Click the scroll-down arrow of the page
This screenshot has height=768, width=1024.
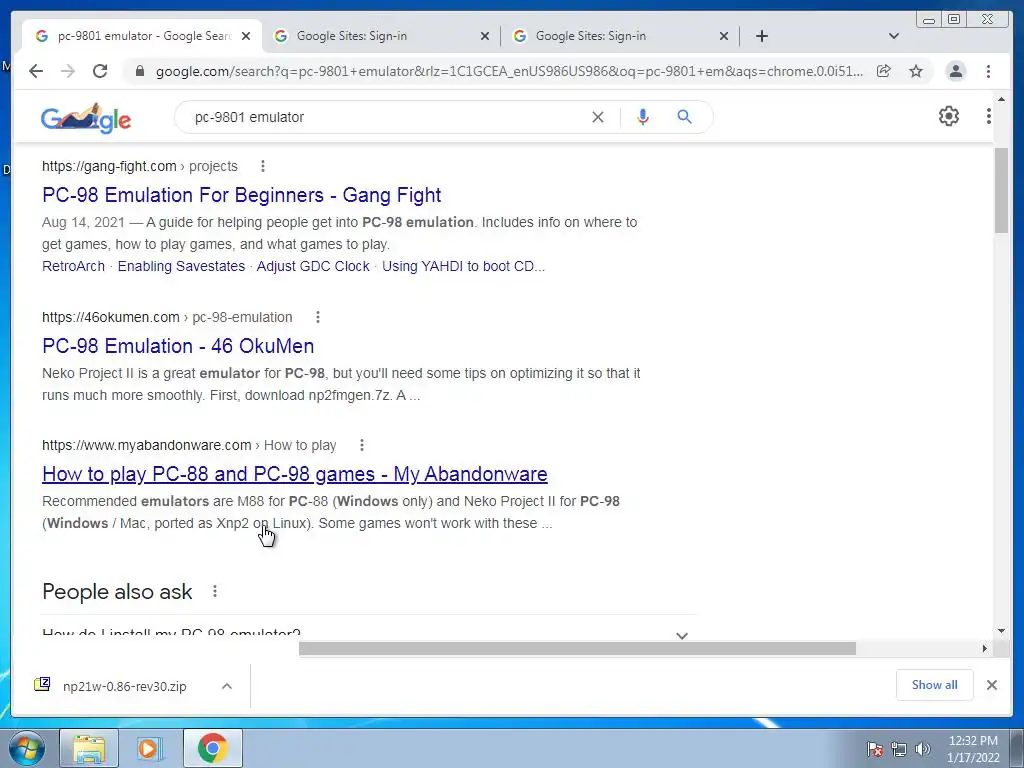pyautogui.click(x=1001, y=631)
